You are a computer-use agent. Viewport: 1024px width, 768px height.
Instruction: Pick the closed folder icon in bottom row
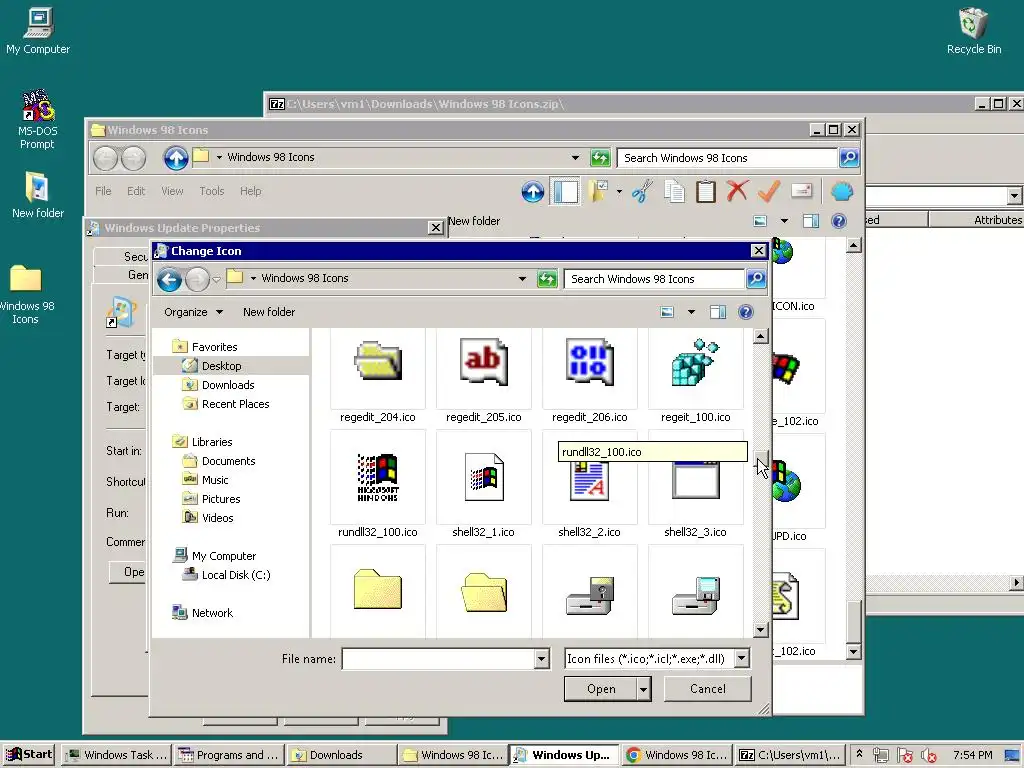click(x=377, y=589)
